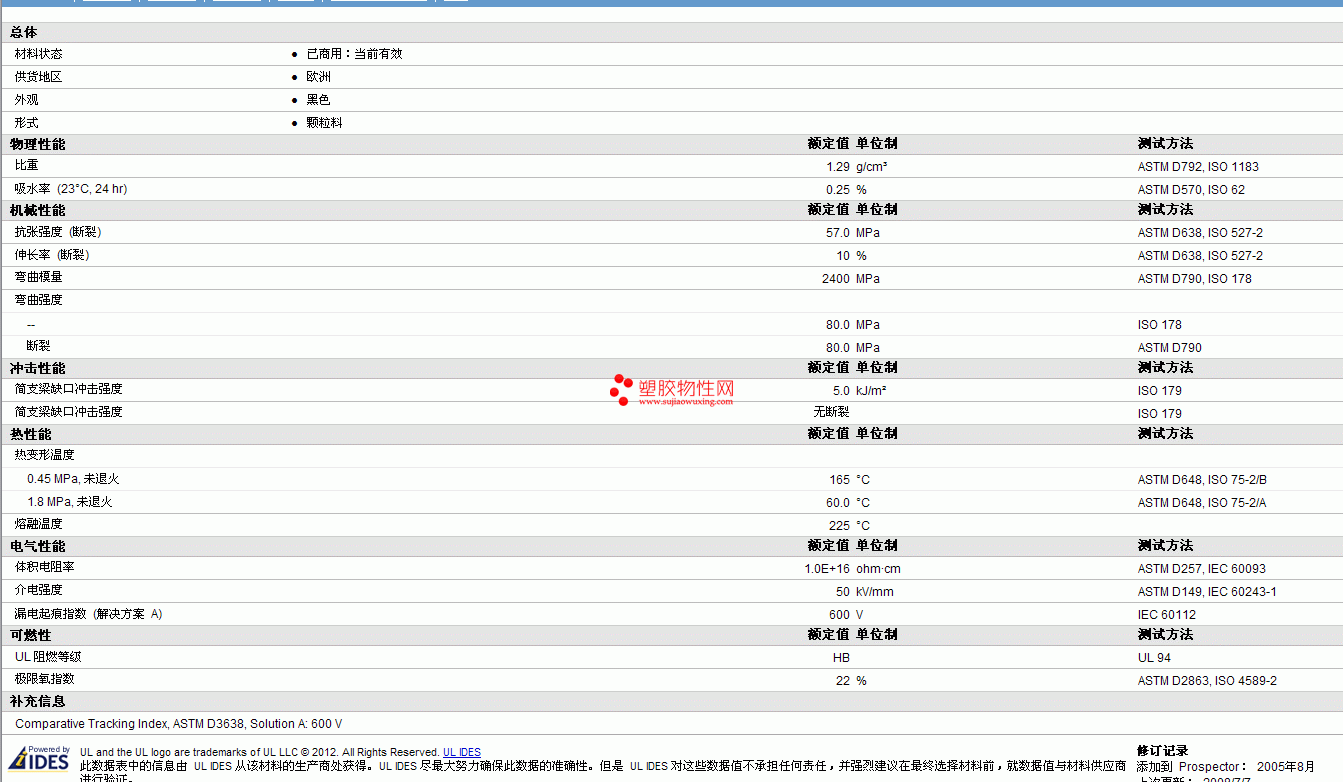Click the 体积电阻率 row label

44,567
